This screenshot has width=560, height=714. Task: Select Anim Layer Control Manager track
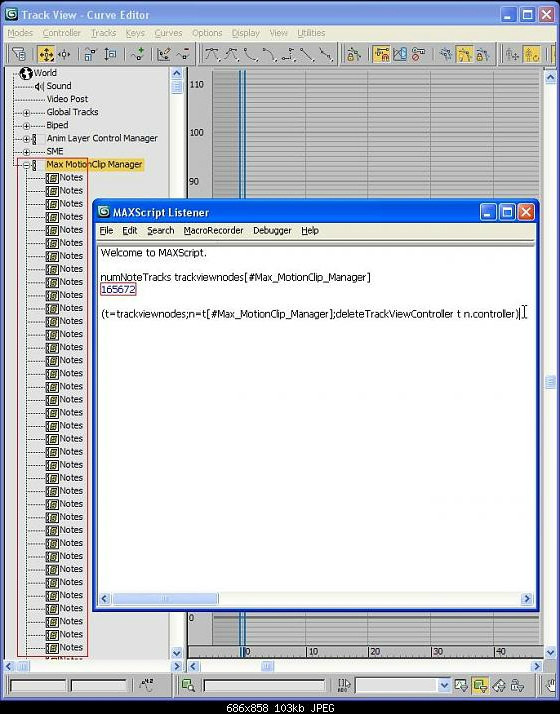tap(102, 138)
